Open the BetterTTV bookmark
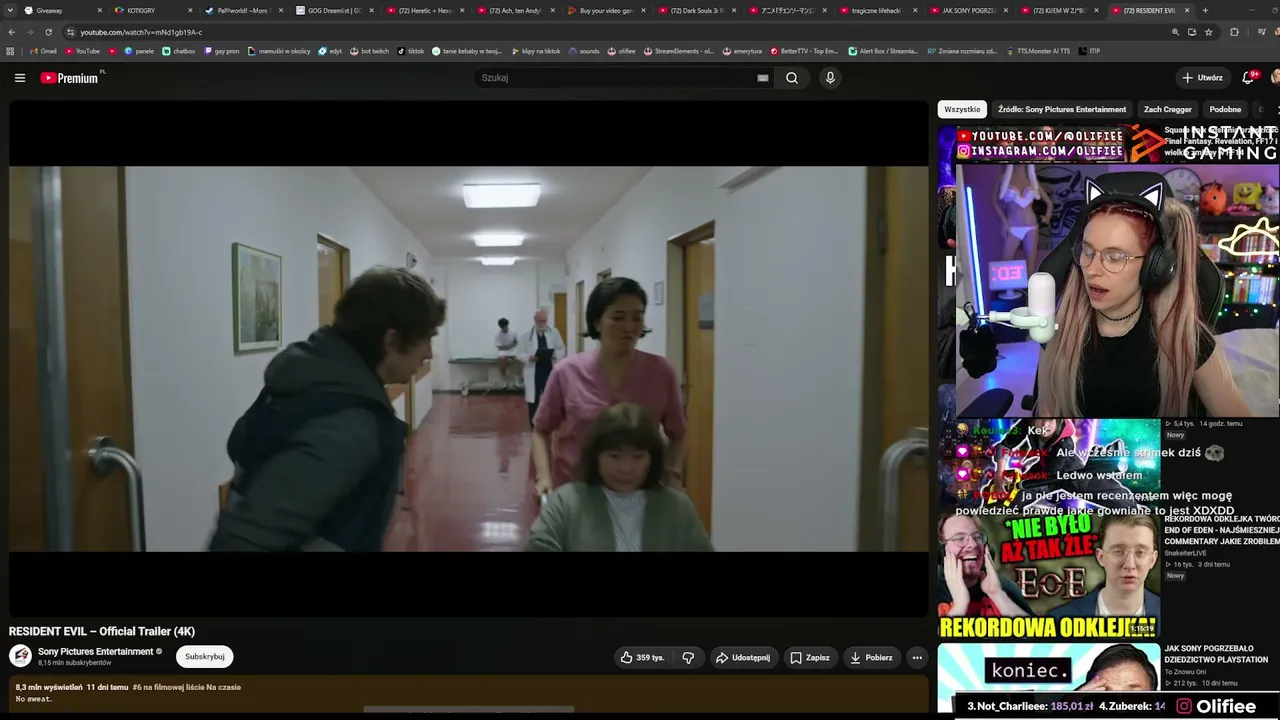Image resolution: width=1280 pixels, height=720 pixels. click(804, 51)
